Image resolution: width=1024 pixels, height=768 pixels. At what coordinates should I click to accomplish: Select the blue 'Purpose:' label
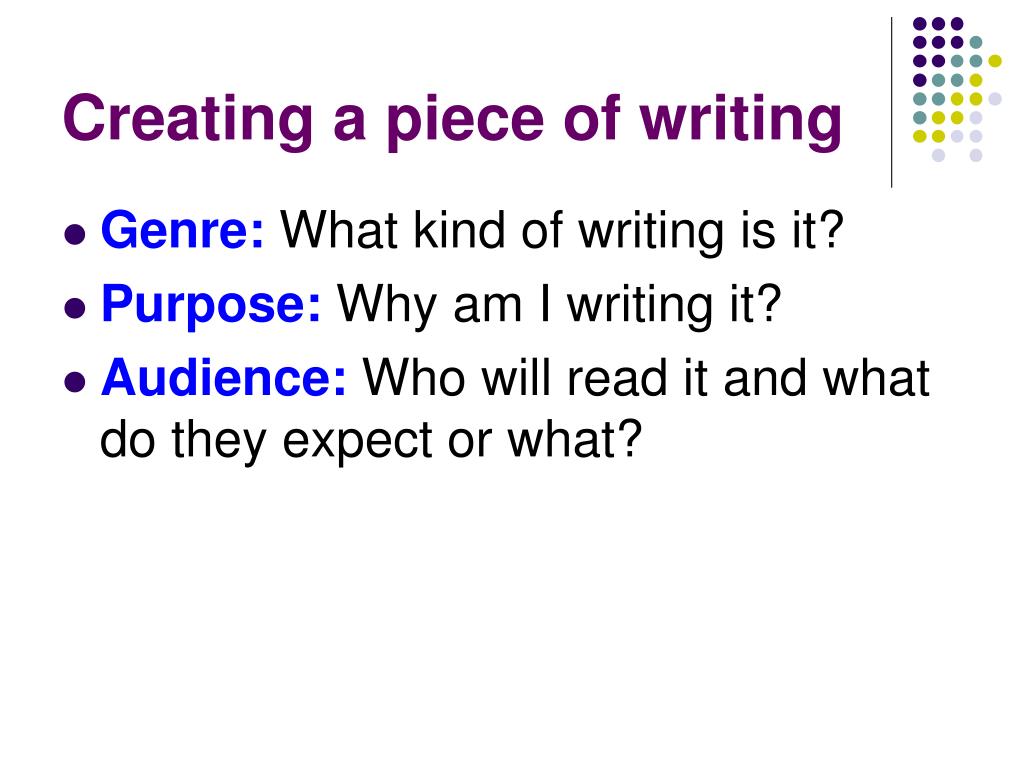pos(211,306)
